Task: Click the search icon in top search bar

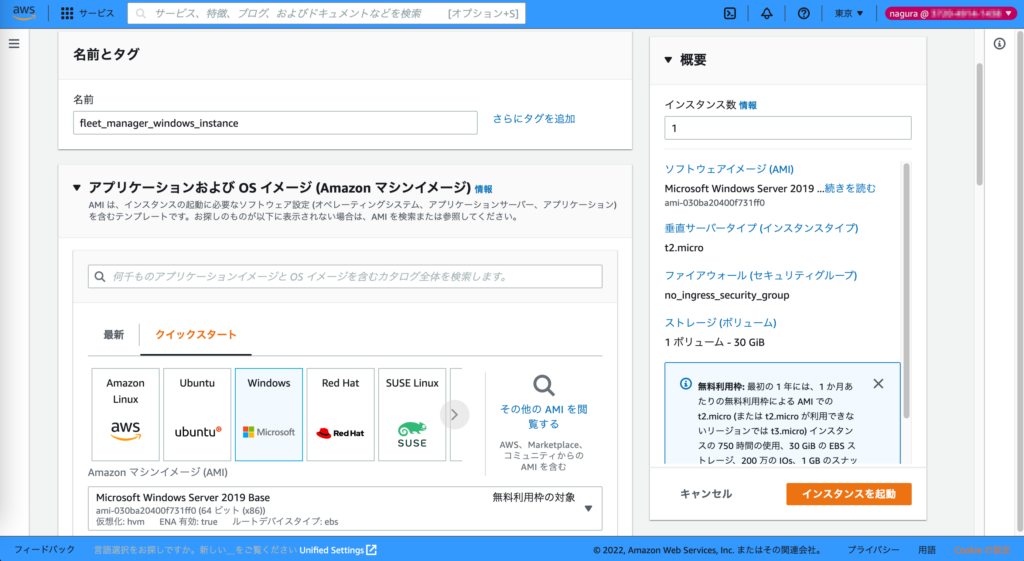Action: pyautogui.click(x=141, y=13)
